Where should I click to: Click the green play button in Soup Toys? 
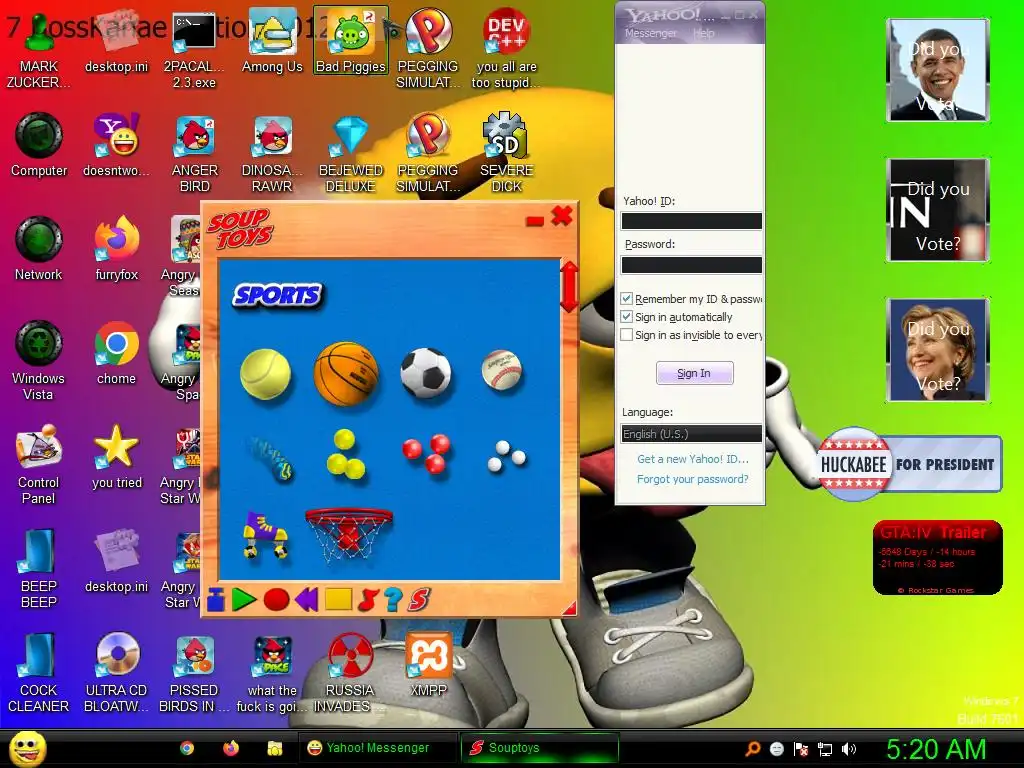(244, 599)
